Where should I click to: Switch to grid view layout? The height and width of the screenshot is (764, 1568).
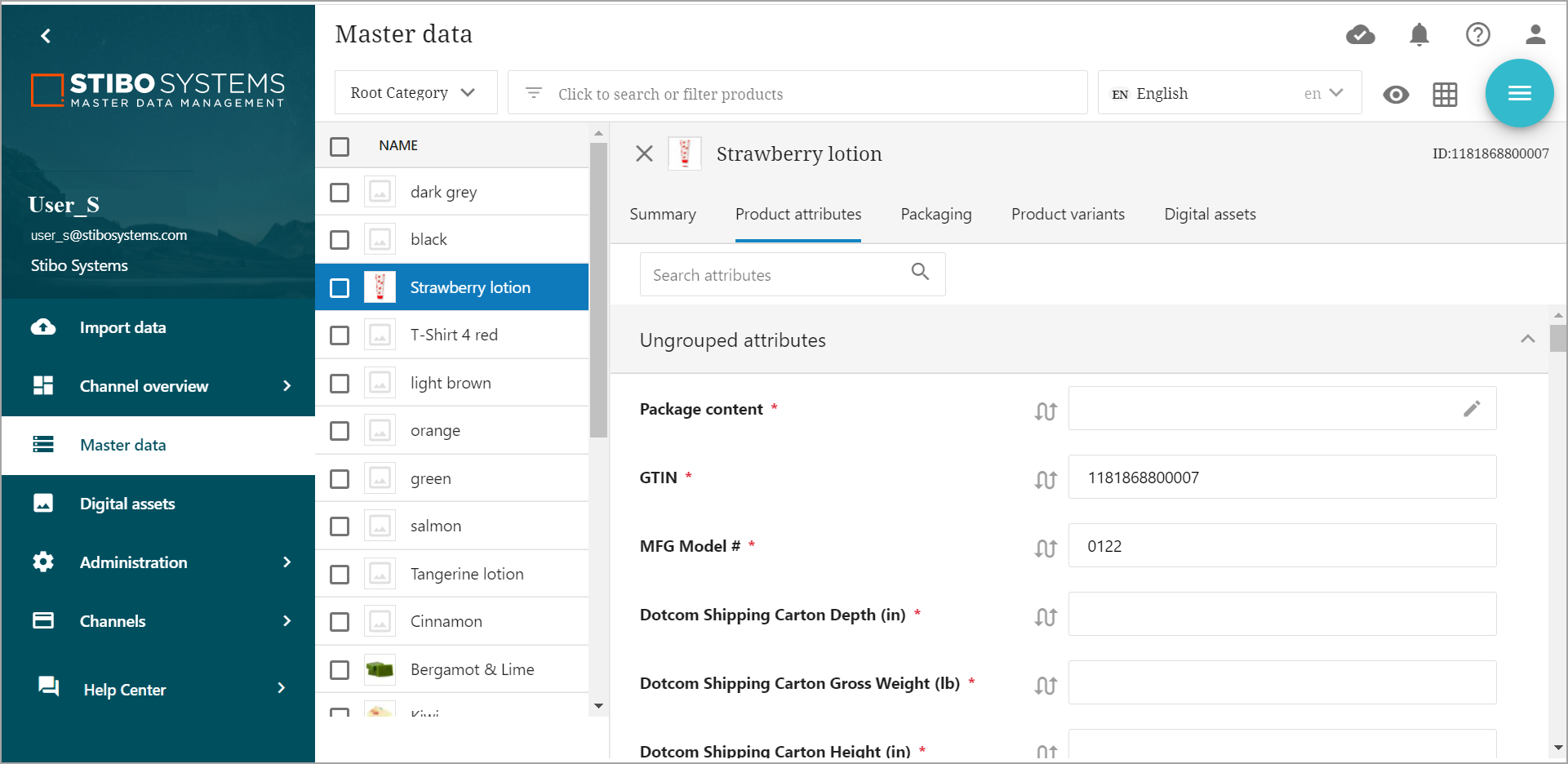coord(1445,95)
